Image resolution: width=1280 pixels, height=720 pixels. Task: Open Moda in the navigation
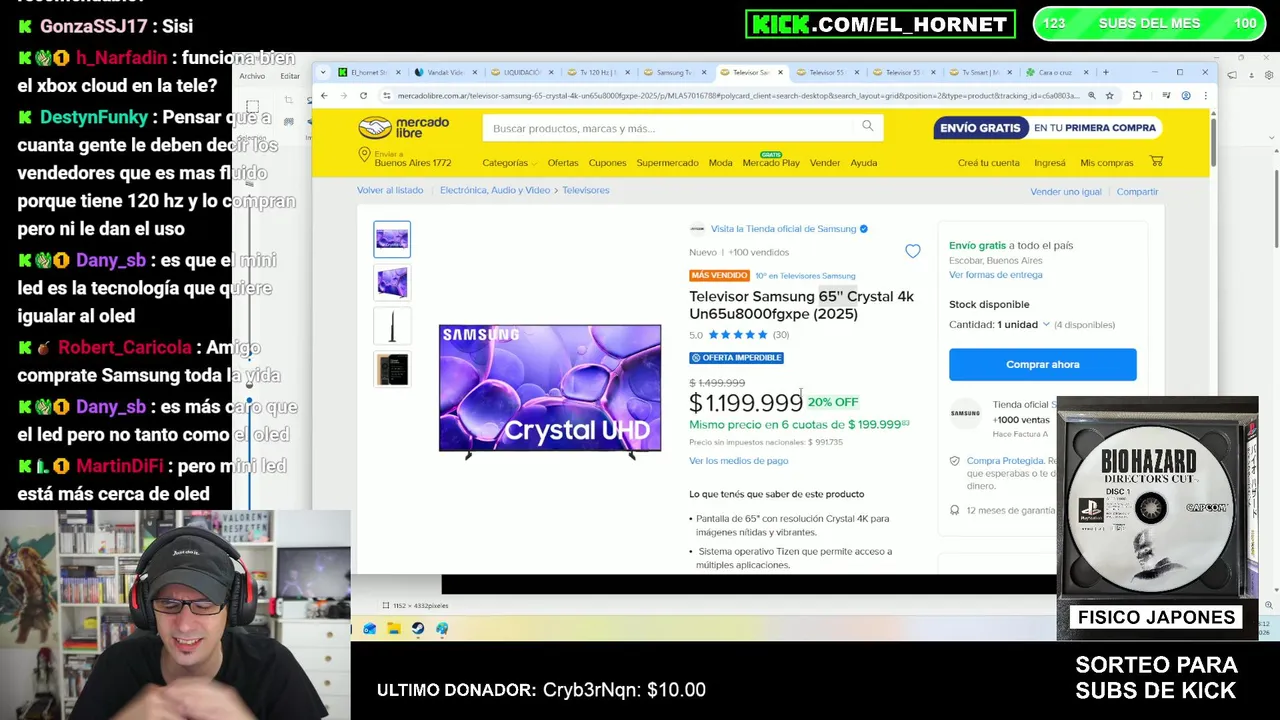coord(720,163)
